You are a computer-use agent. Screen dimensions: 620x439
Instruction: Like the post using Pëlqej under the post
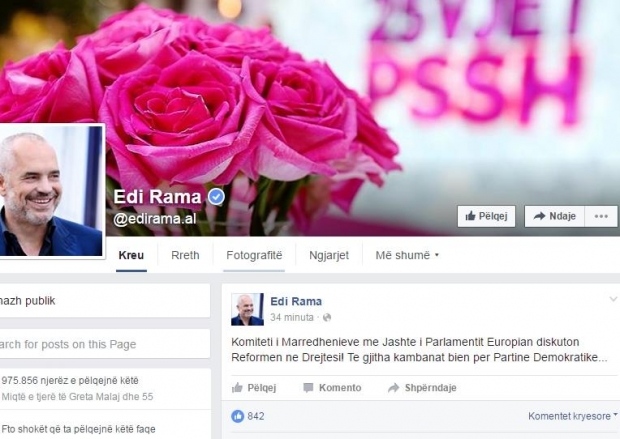254,388
